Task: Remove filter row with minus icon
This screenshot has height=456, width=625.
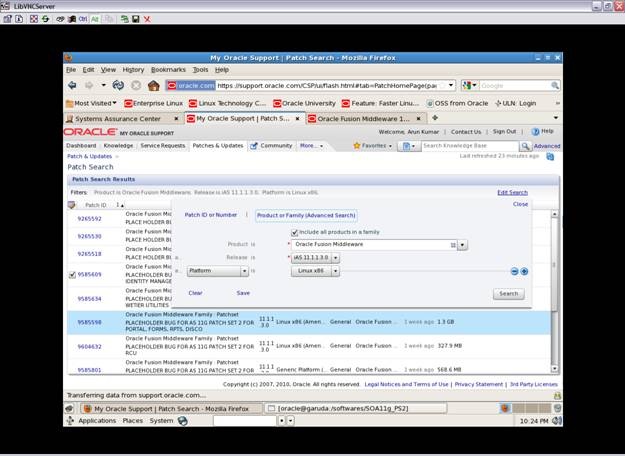Action: point(514,271)
